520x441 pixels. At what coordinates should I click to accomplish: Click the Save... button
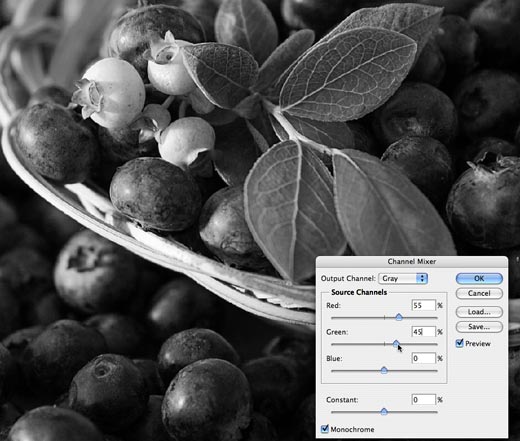point(479,327)
